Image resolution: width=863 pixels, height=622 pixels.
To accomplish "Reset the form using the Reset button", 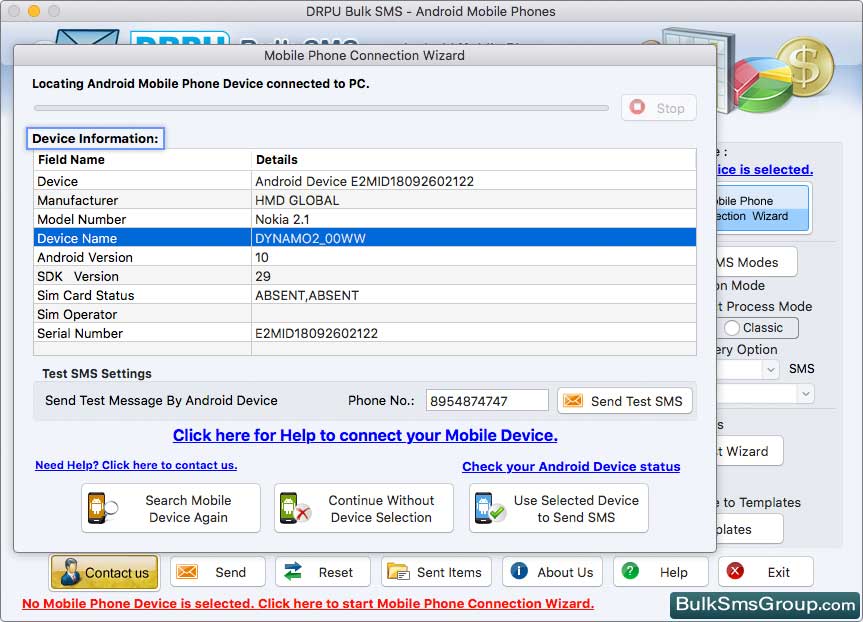I will point(323,572).
